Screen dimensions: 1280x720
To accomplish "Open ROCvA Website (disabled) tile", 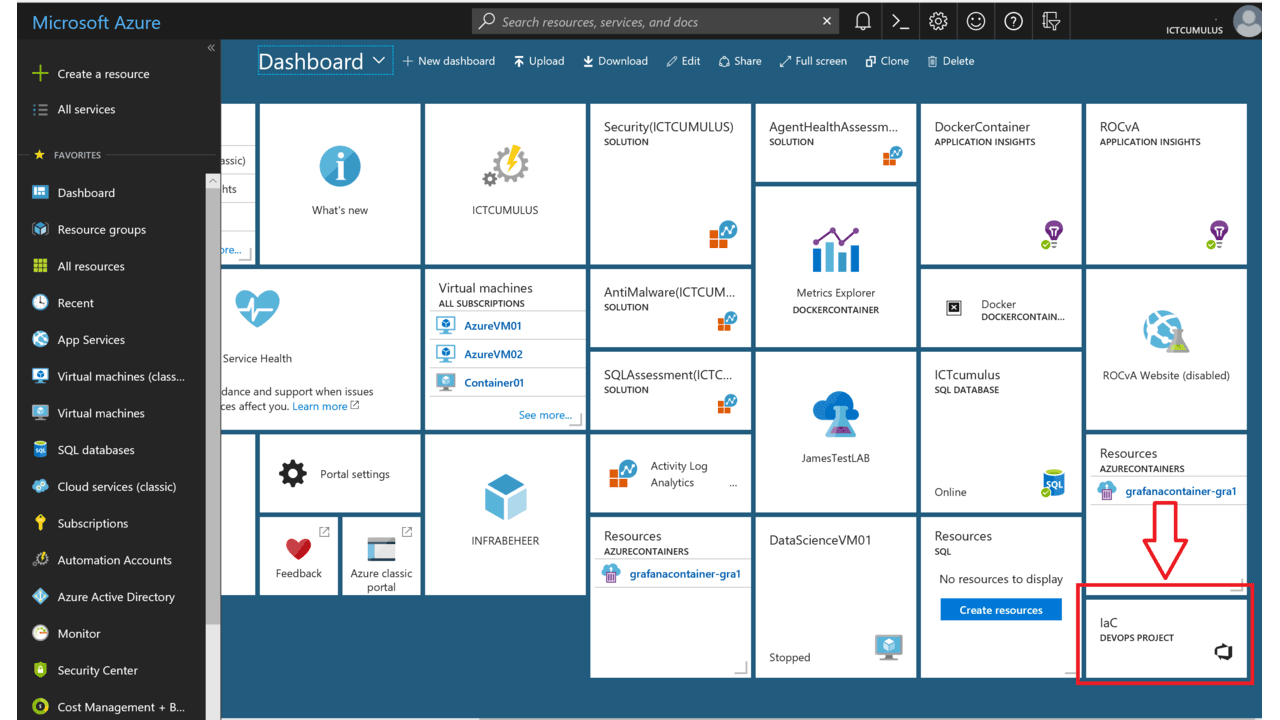I will point(1166,349).
